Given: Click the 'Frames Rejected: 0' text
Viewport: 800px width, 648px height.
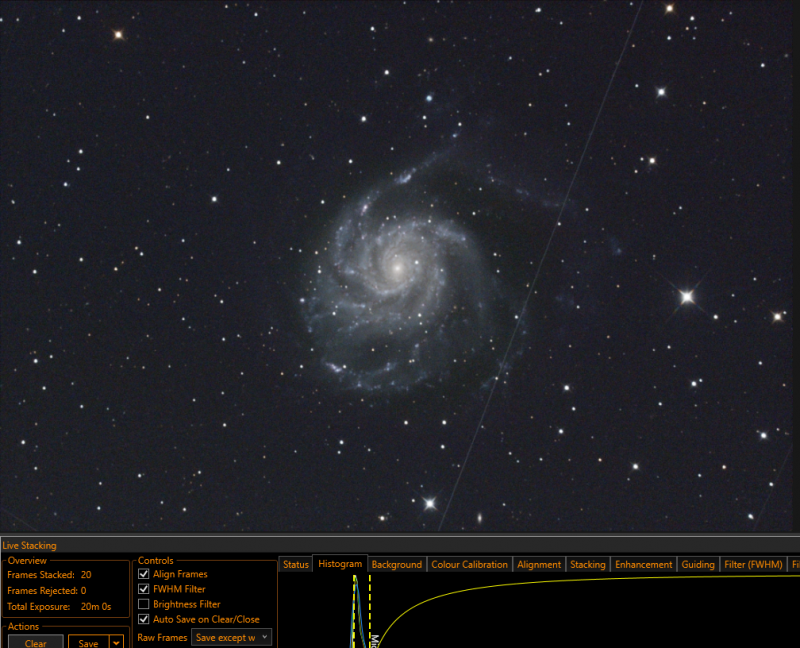Looking at the screenshot, I should coord(46,590).
